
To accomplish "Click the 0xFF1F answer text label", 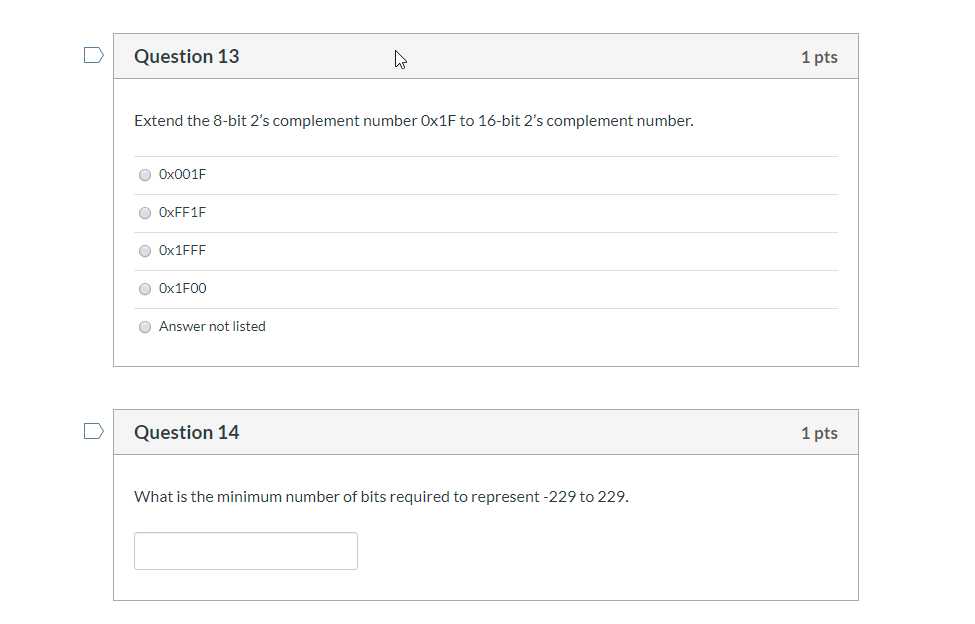I will click(181, 212).
